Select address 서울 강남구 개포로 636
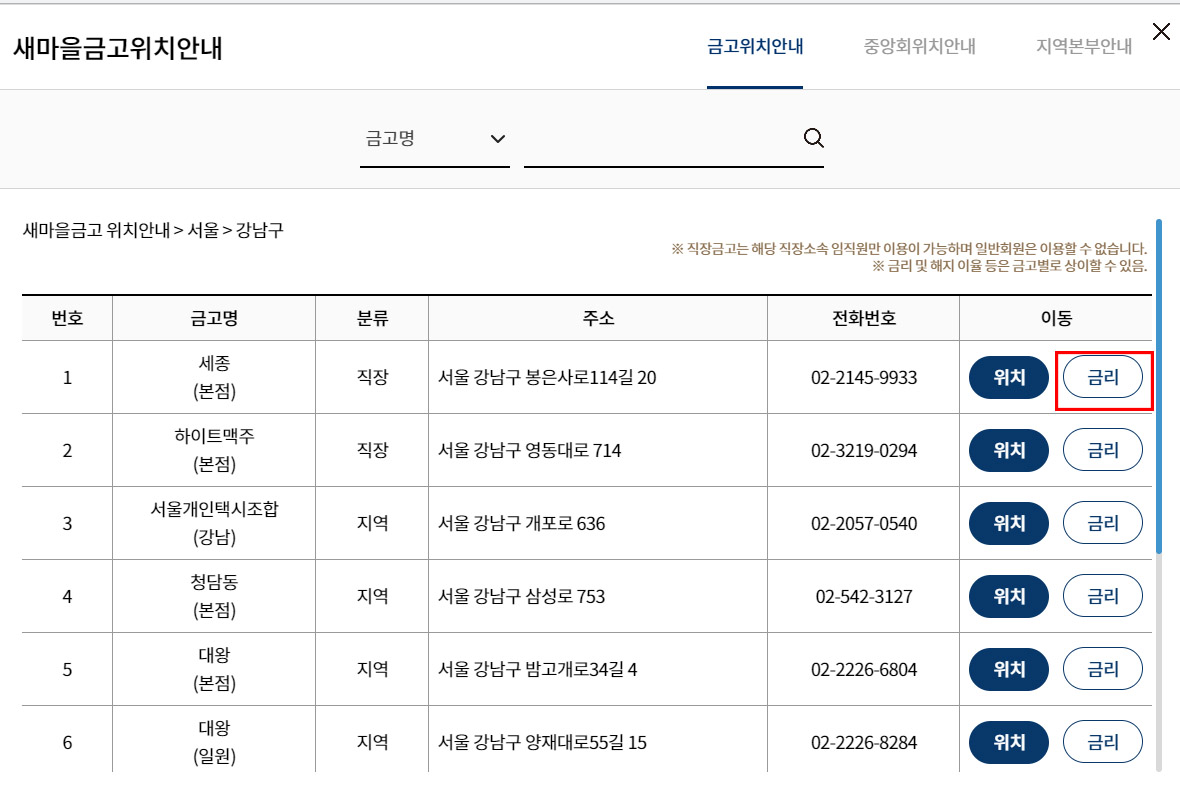Screen dimensions: 1180x790 (522, 524)
